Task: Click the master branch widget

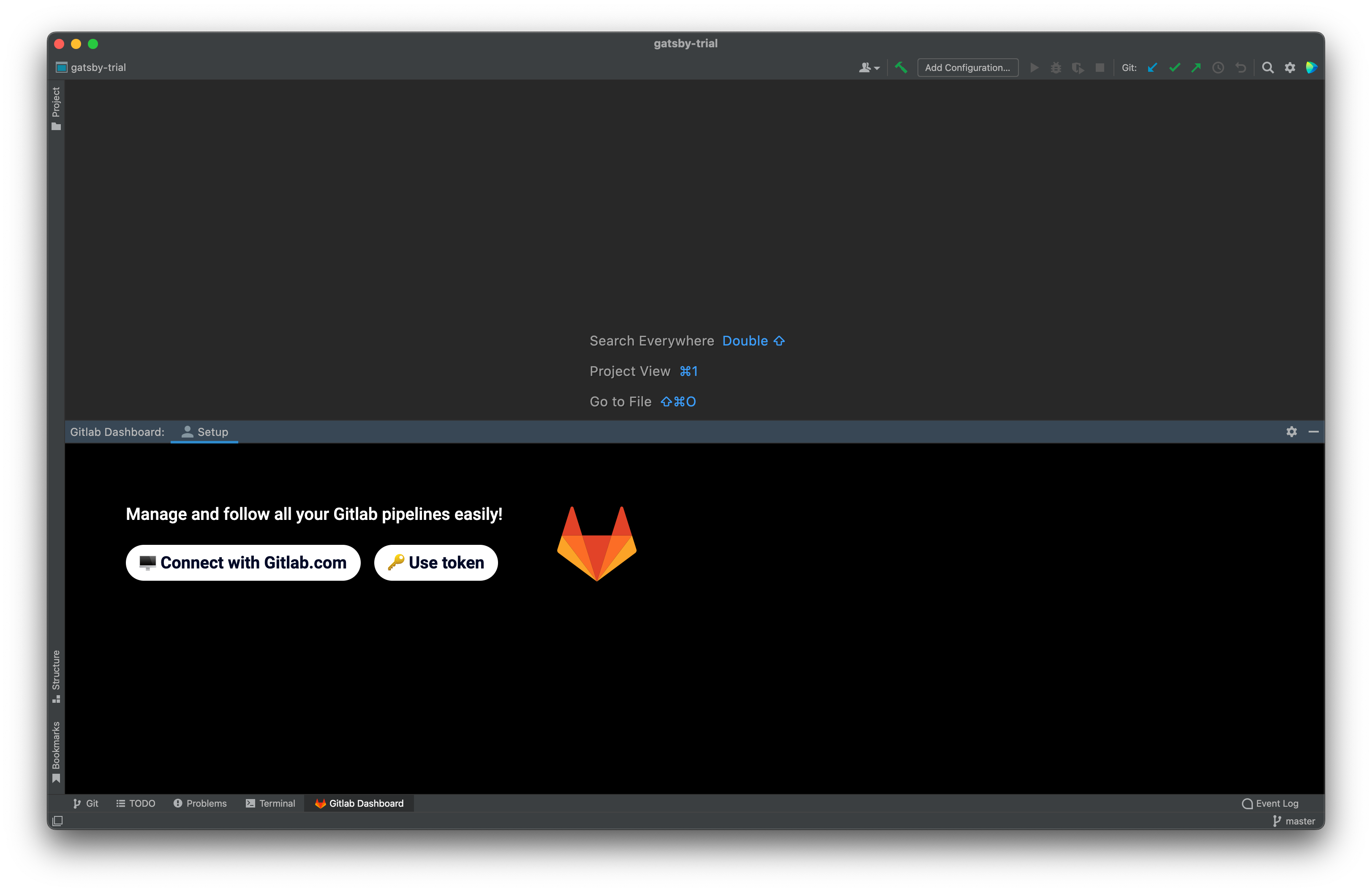Action: point(1293,822)
